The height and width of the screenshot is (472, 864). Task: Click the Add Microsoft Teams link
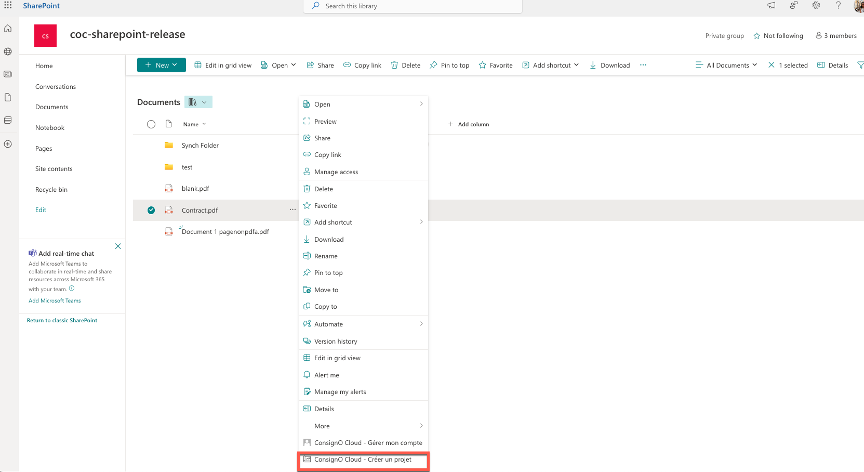click(x=55, y=300)
